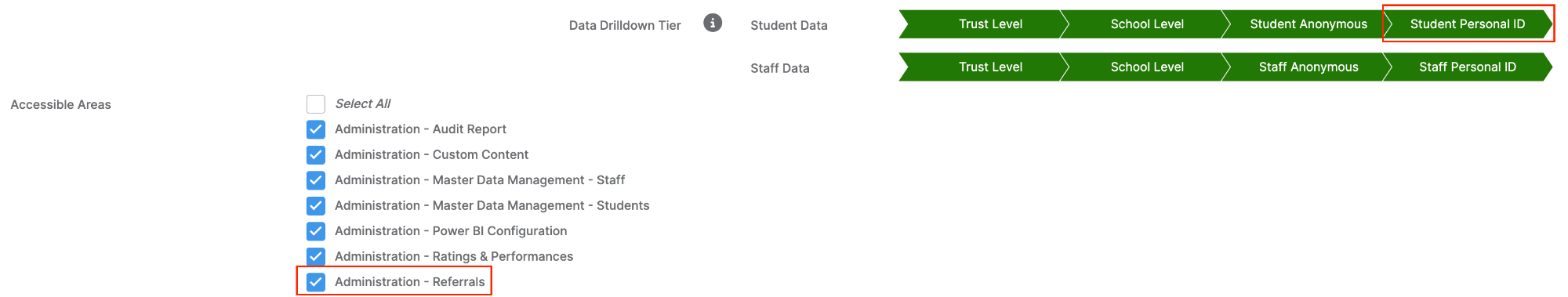Tick the Select All checkbox
This screenshot has height=297, width=1568.
pos(316,104)
